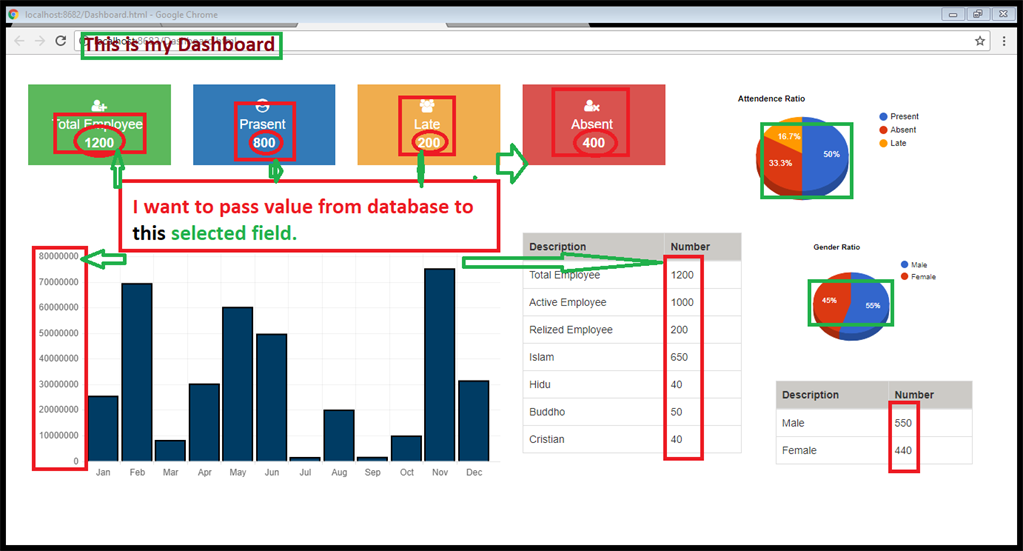Screen dimensions: 1023x551
Task: Click the 'Jul' month axis label
Action: point(305,472)
